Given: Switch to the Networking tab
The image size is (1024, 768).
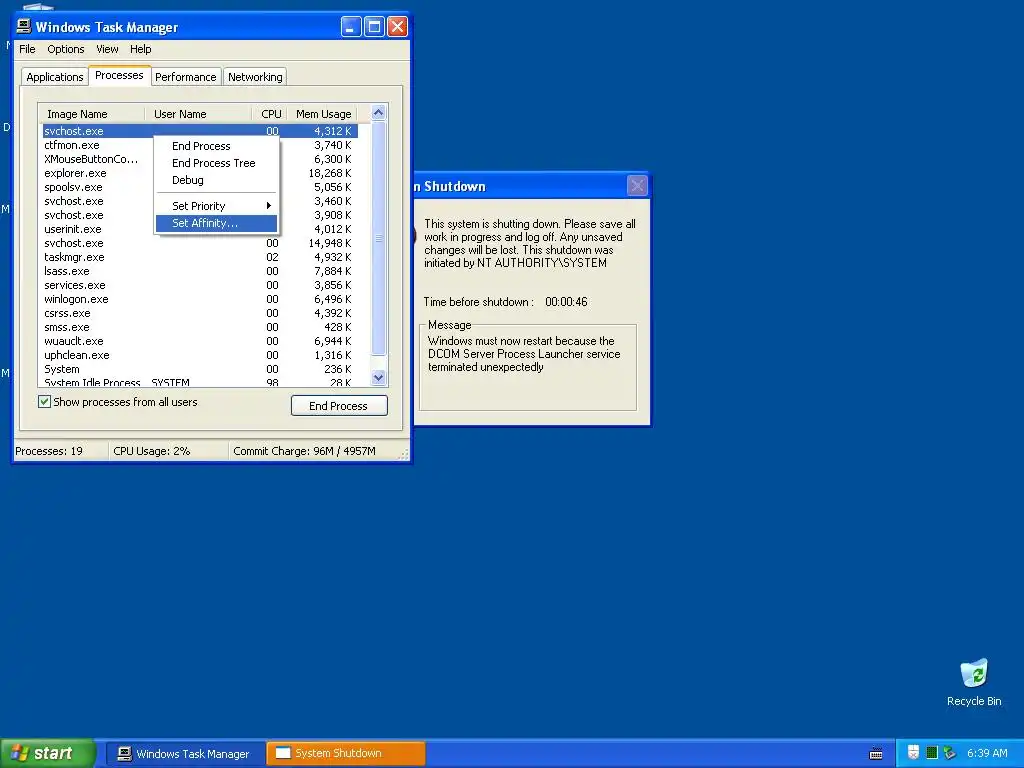Looking at the screenshot, I should click(255, 77).
